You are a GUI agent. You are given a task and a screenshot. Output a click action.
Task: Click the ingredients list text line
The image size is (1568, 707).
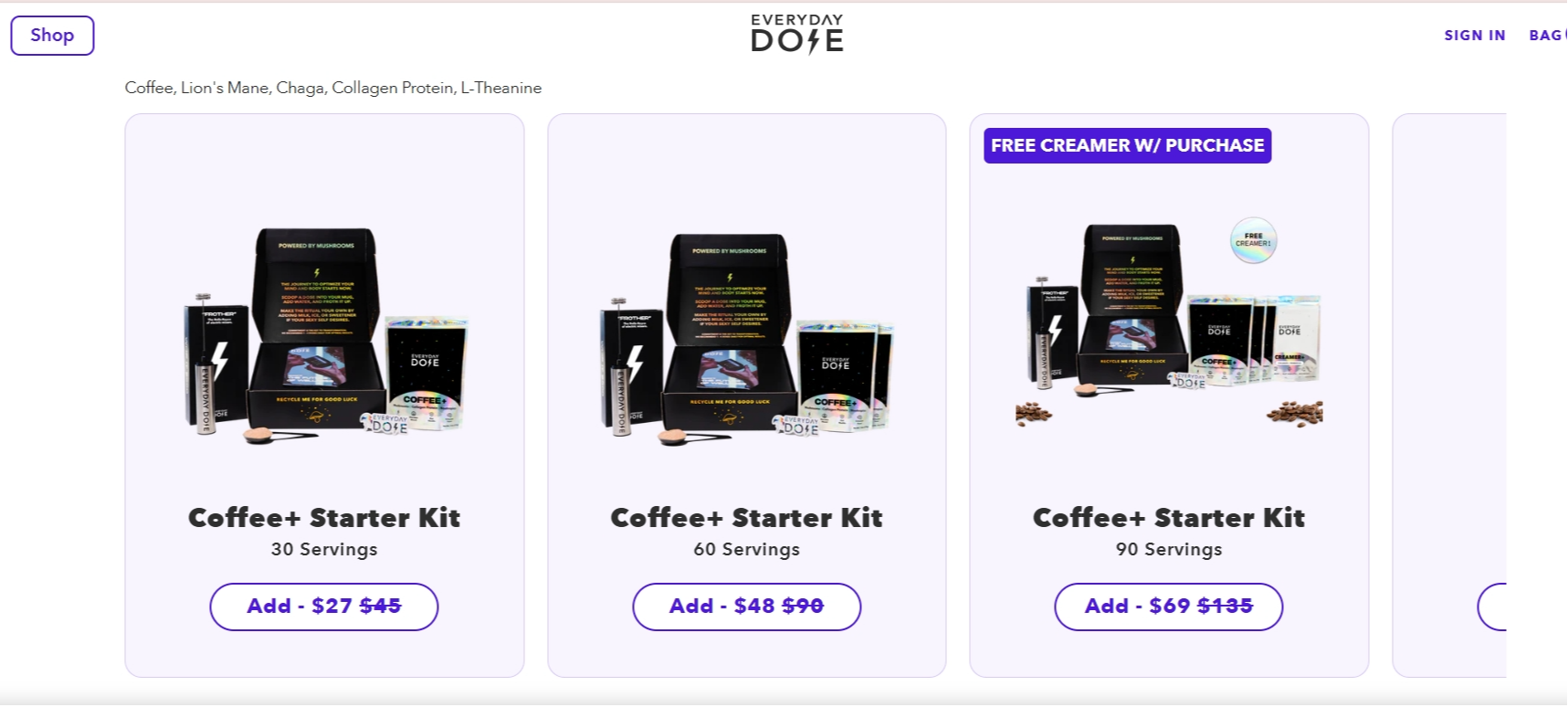pyautogui.click(x=333, y=88)
